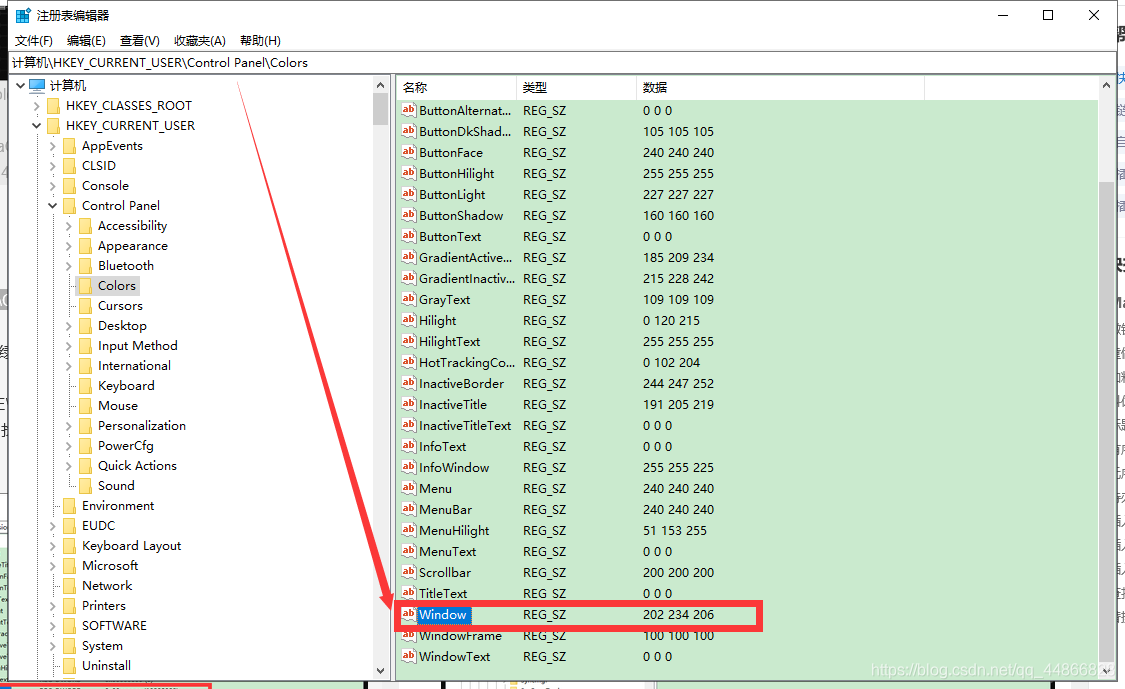This screenshot has height=689, width=1125.
Task: Click the string value icon beside ButtonFace
Action: tap(408, 153)
